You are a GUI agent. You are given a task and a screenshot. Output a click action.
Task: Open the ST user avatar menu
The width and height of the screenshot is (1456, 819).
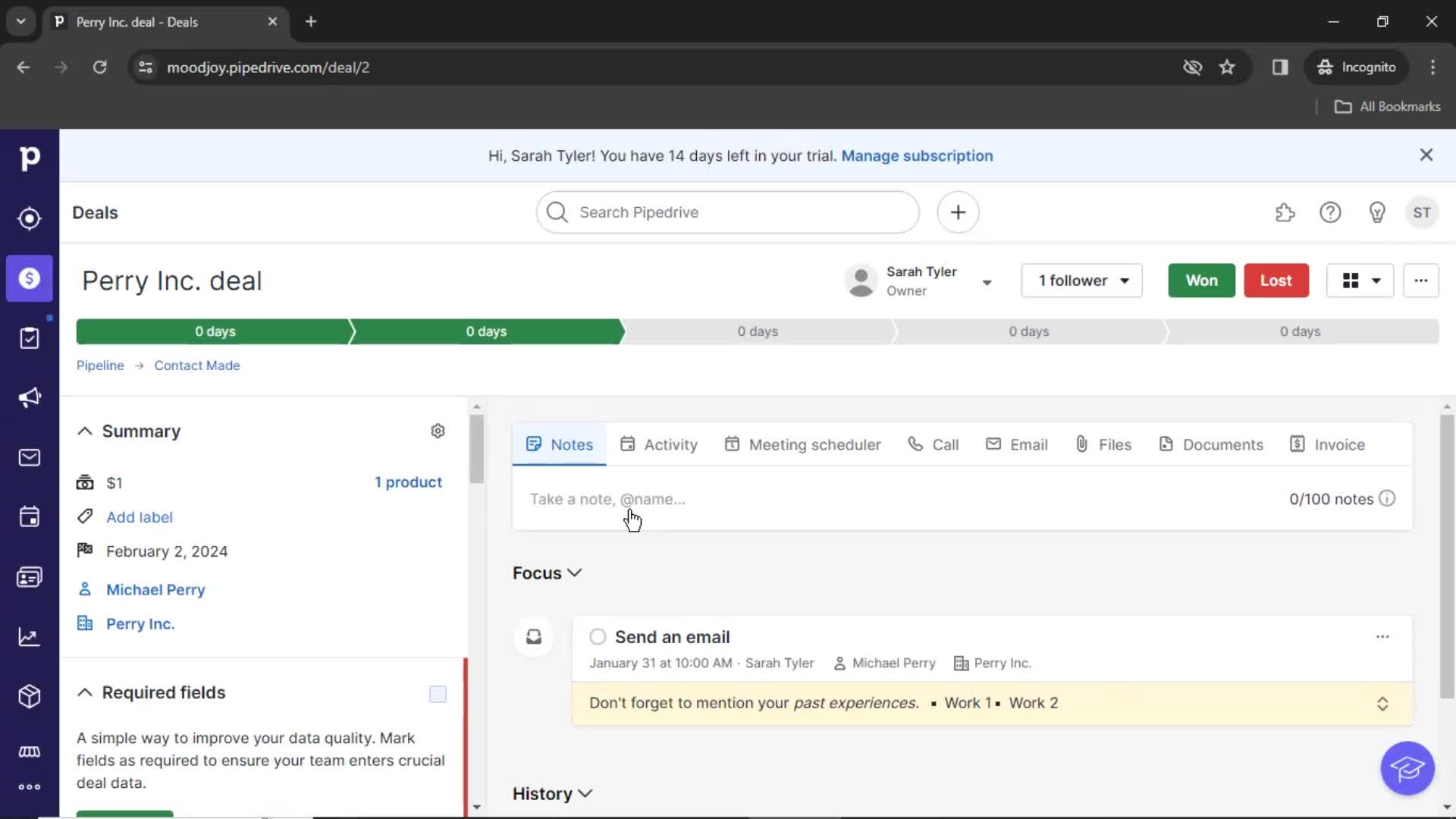1422,212
